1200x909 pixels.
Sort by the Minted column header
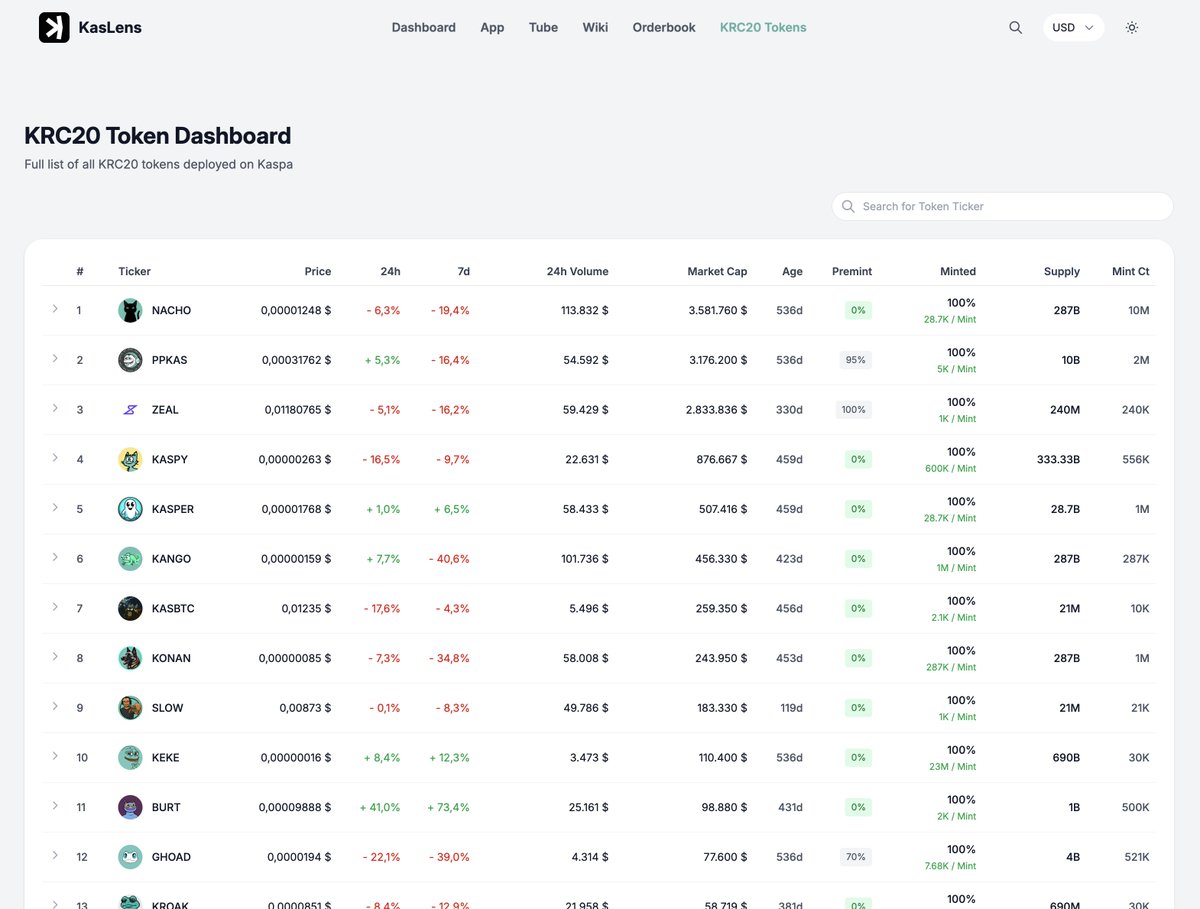958,271
